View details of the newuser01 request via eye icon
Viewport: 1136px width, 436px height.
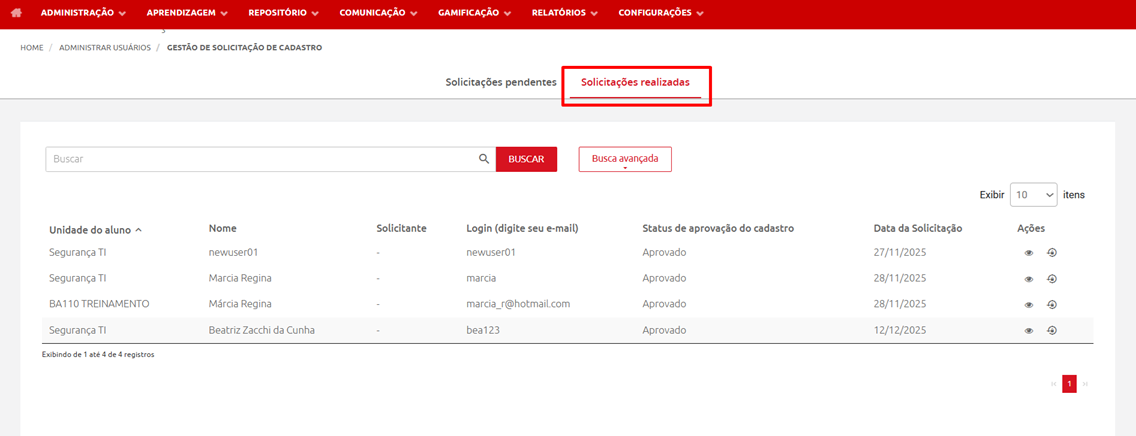(1029, 253)
